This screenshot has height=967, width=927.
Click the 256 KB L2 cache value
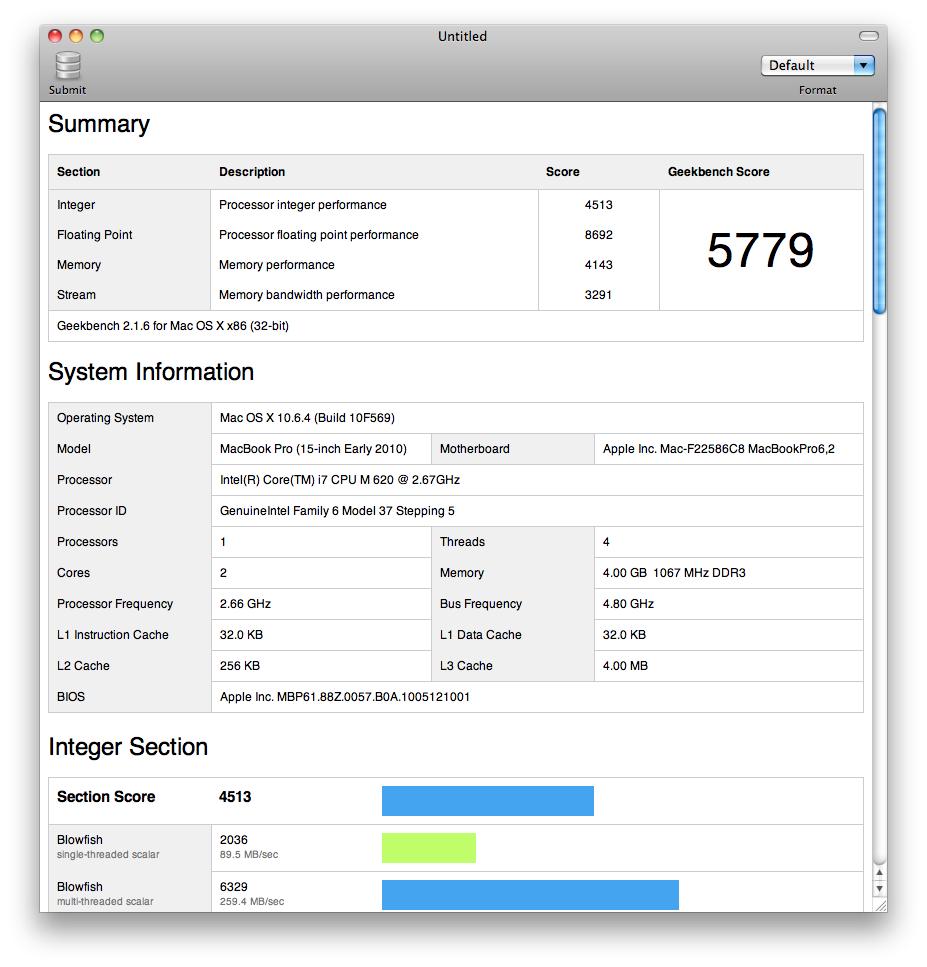pos(240,665)
